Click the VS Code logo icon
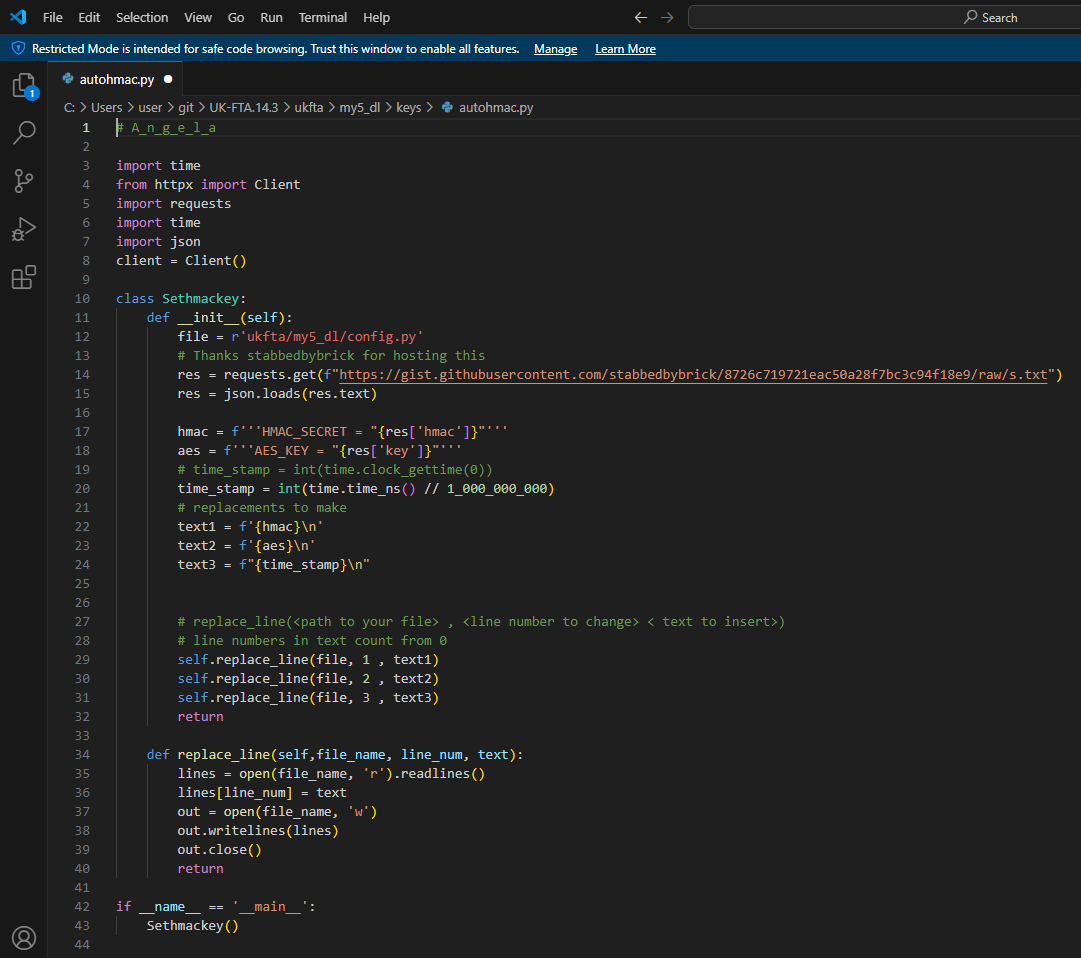 coord(18,17)
